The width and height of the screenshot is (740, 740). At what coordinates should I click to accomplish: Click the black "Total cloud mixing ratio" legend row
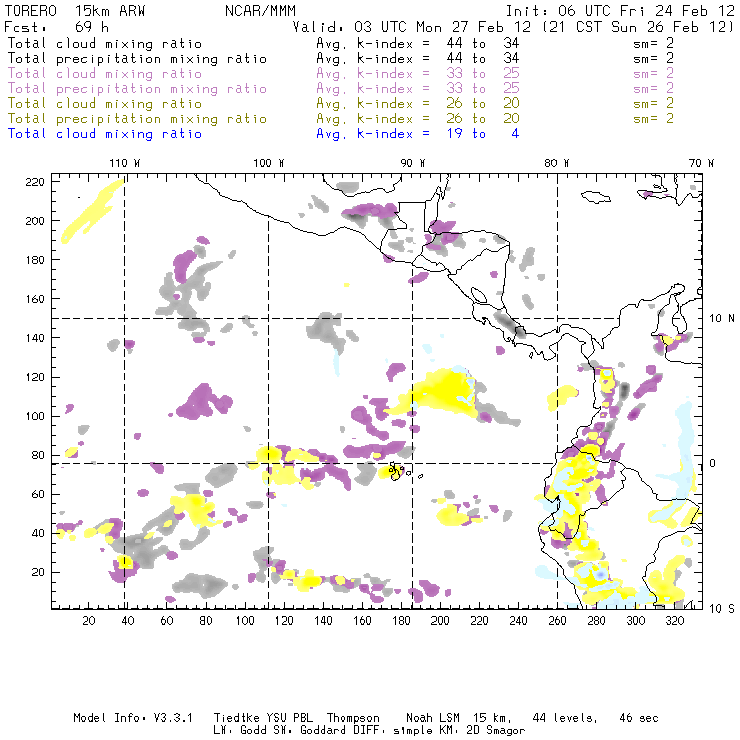[340, 43]
